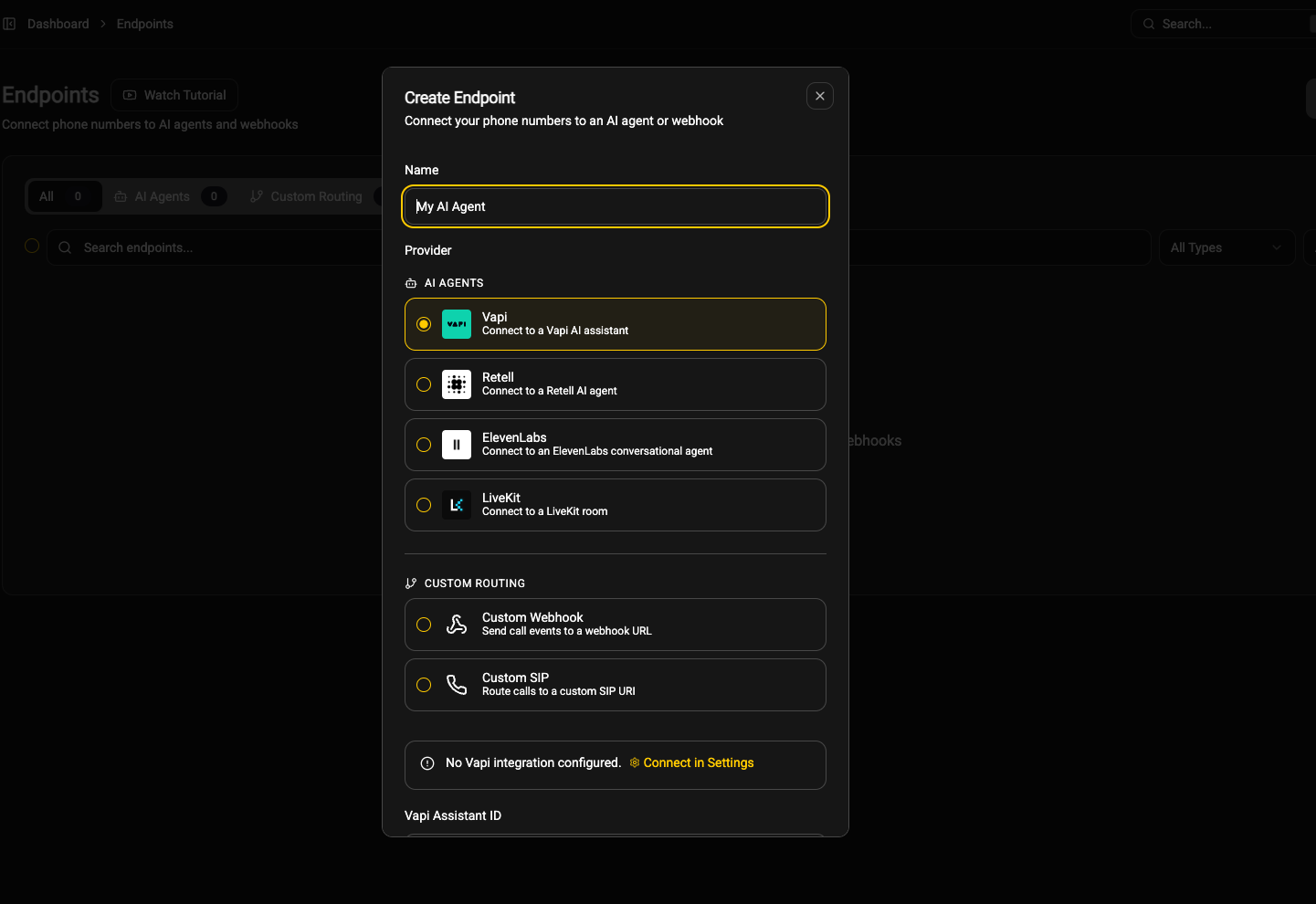Viewport: 1316px width, 904px height.
Task: Click the info icon beside No Vapi integration
Action: [x=427, y=763]
